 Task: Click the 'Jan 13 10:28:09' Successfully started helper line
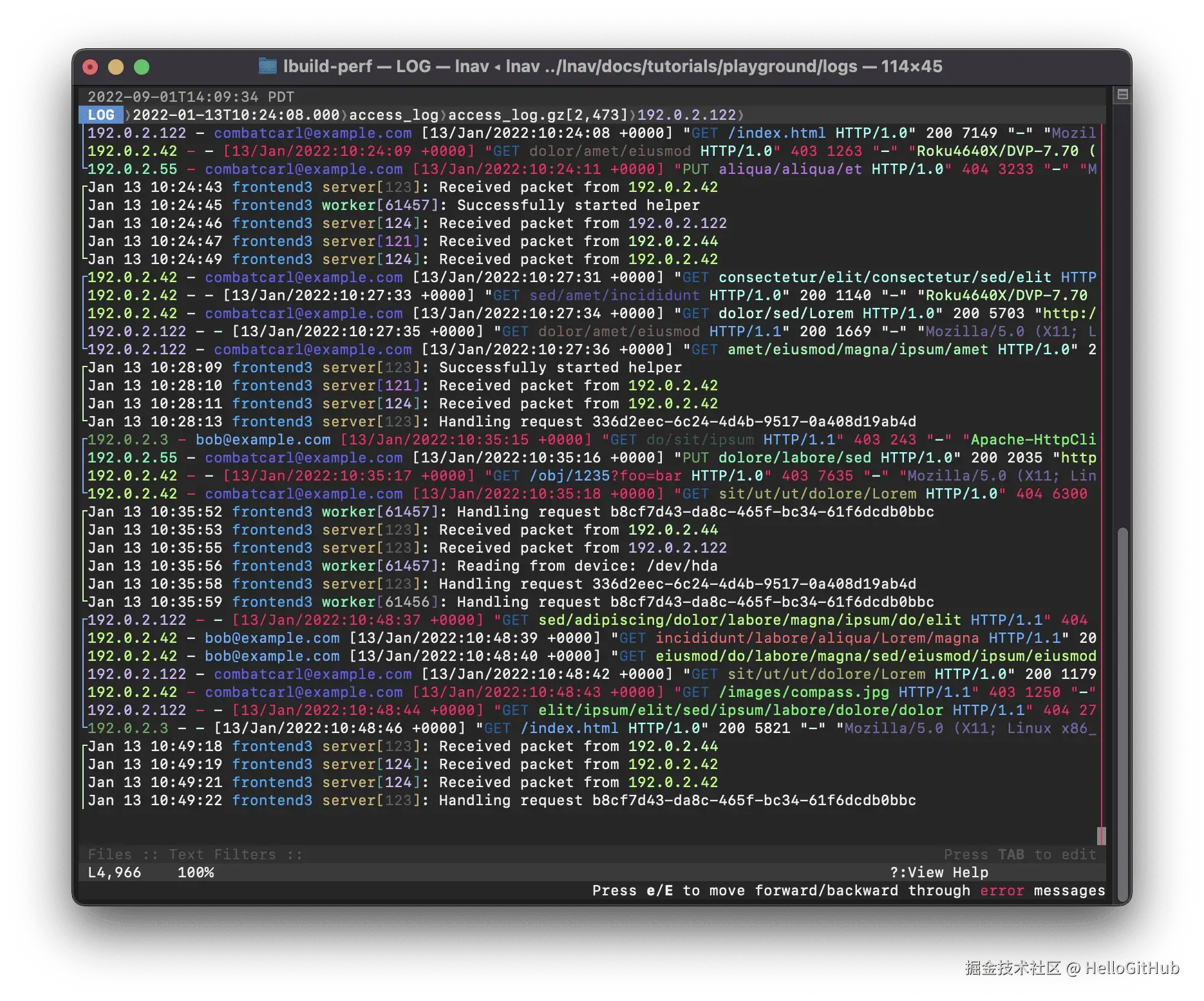384,368
